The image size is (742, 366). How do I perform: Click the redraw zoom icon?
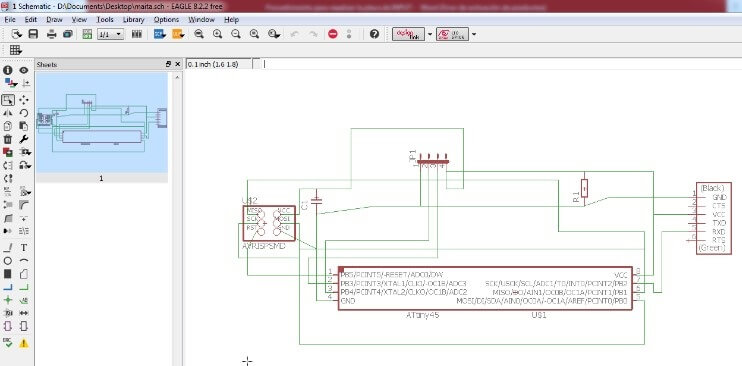(x=254, y=34)
